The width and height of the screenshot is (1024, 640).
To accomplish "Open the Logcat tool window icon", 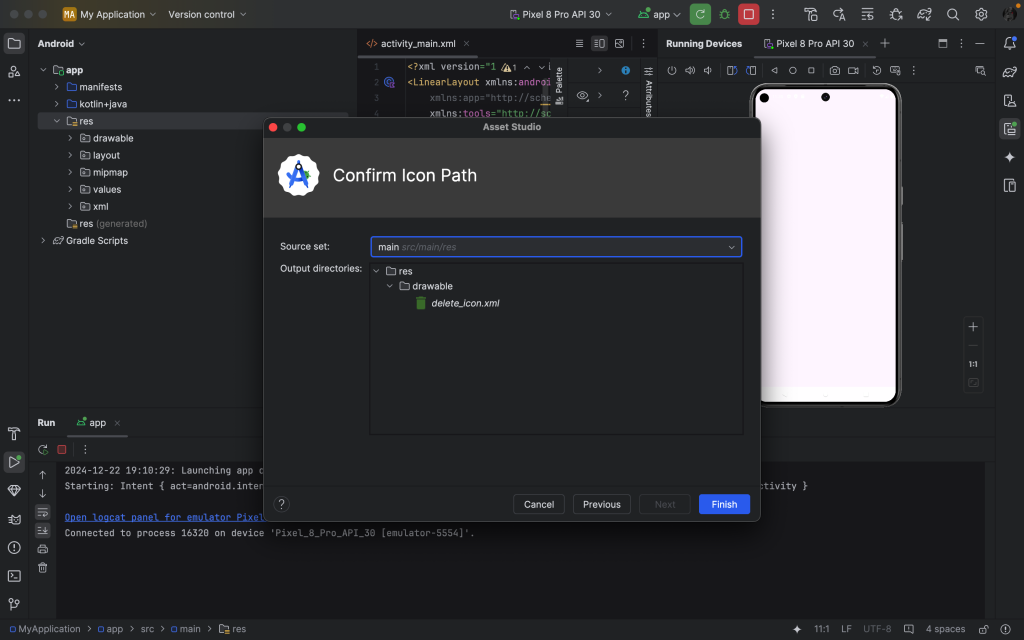I will tap(14, 519).
